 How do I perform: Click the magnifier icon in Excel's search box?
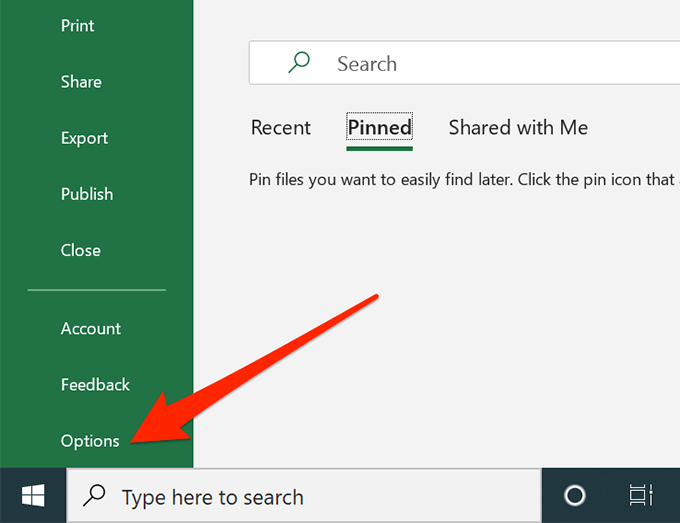(x=299, y=64)
